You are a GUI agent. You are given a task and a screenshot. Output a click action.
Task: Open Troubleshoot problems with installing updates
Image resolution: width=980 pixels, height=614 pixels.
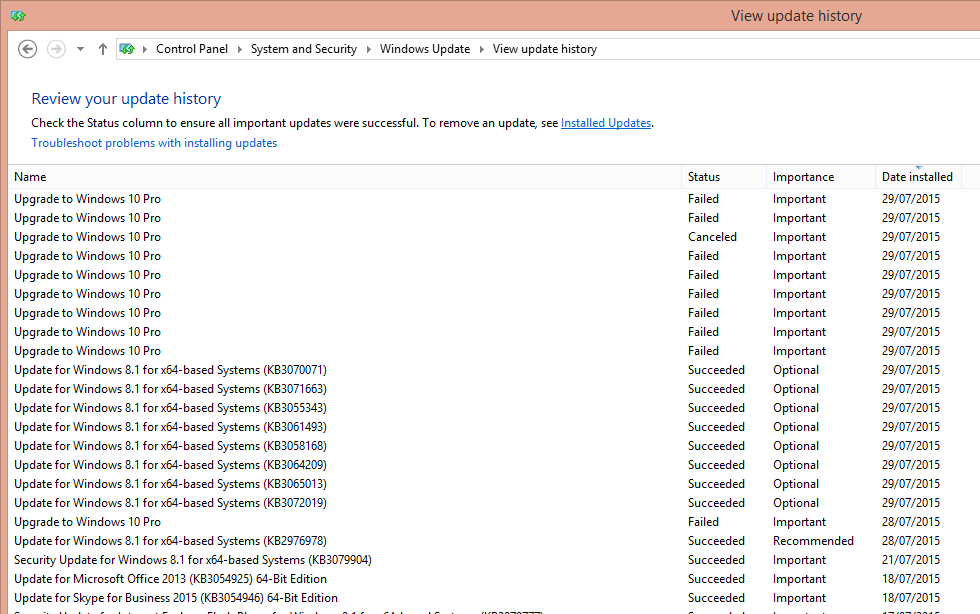tap(154, 143)
